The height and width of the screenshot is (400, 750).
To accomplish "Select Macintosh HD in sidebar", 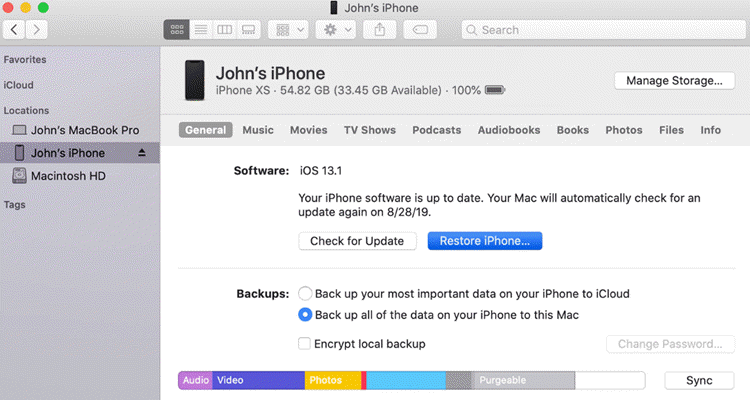I will 80,176.
